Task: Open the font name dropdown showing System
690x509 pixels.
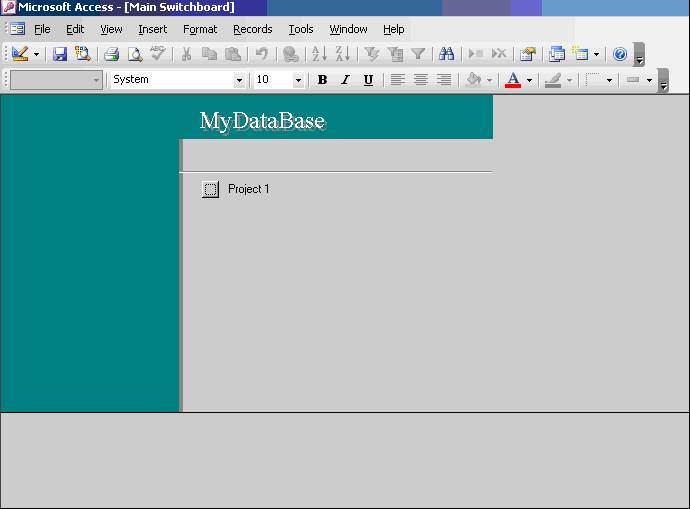Action: point(239,80)
